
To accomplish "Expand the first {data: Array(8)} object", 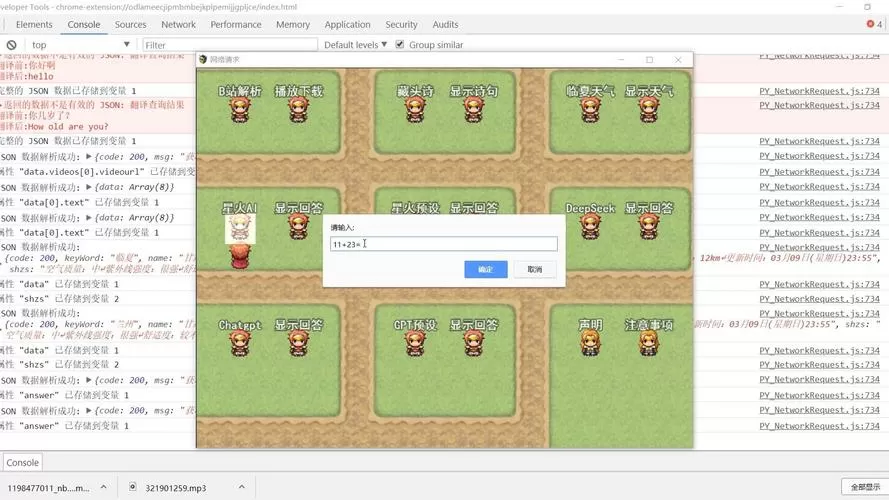I will point(89,187).
